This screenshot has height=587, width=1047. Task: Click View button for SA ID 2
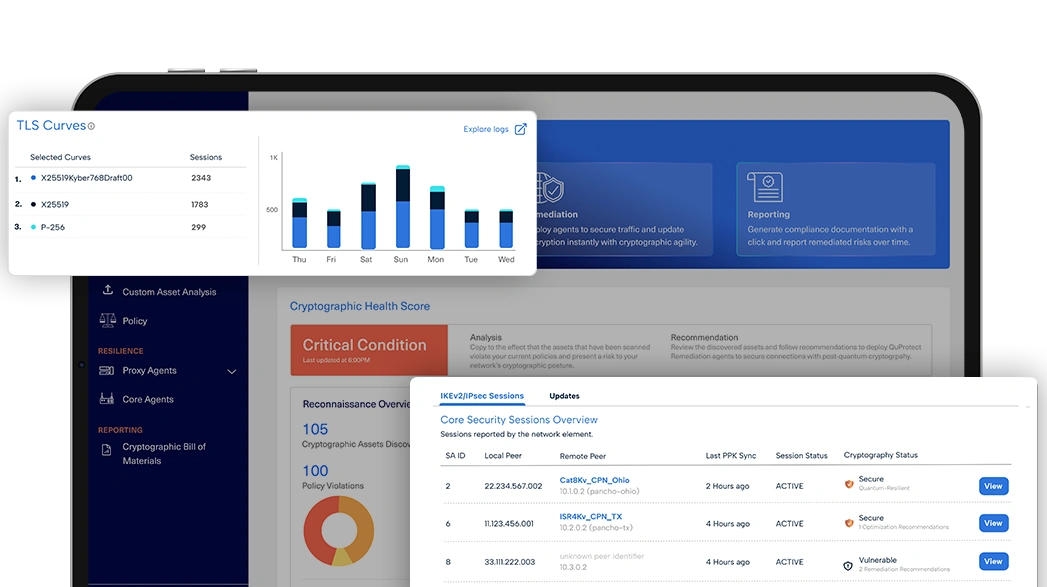point(992,486)
